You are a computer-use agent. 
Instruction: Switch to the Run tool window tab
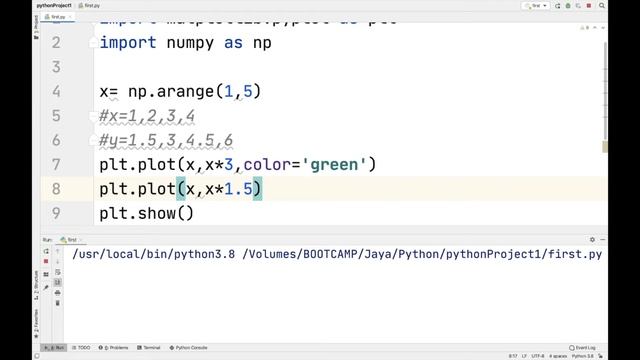pyautogui.click(x=54, y=348)
